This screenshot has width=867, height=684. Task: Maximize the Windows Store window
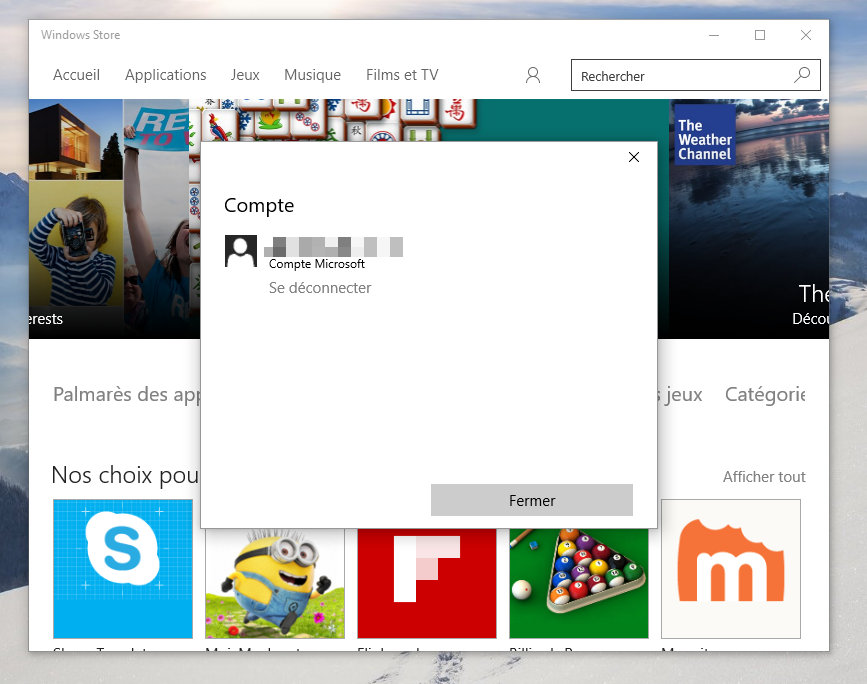point(760,35)
